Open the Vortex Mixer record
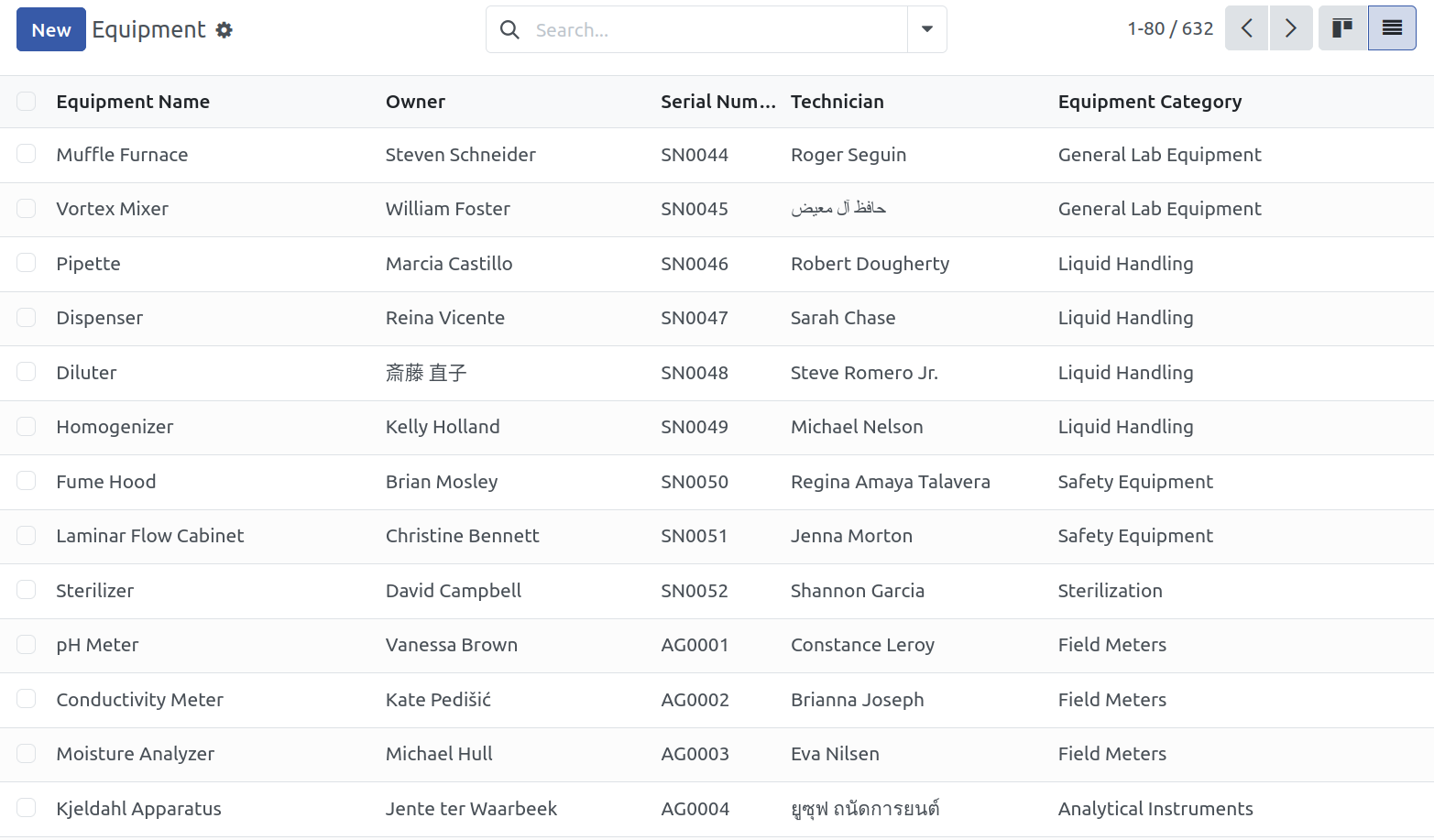 point(112,209)
